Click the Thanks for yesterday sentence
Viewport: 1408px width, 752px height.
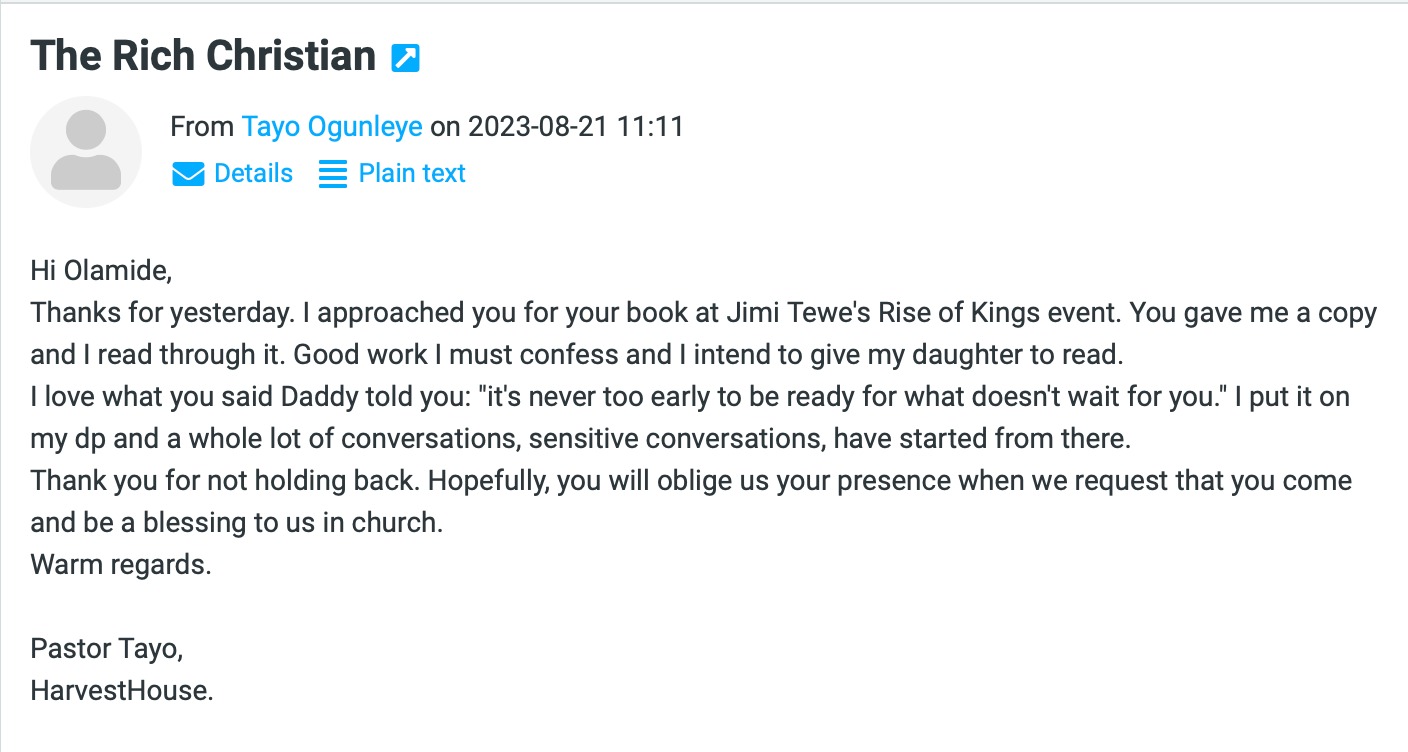click(159, 313)
